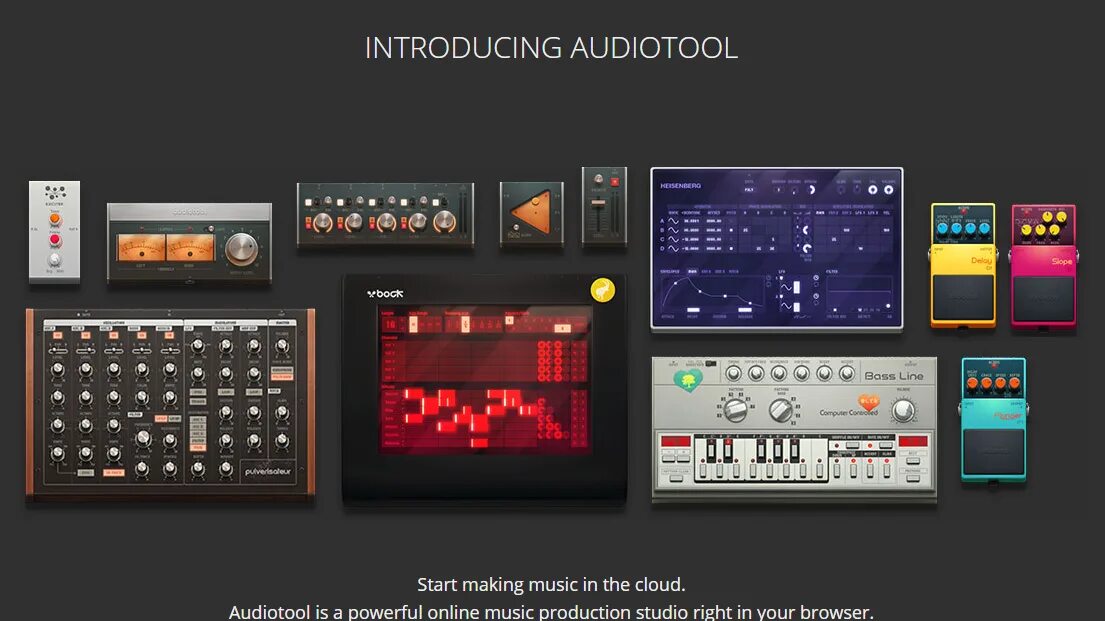Click the red LED on the Delay pedal
This screenshot has width=1105, height=621.
(963, 210)
